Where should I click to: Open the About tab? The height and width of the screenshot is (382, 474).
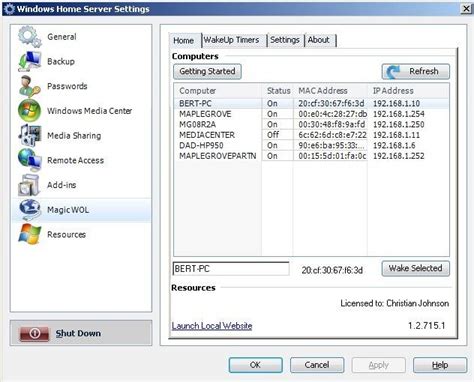[x=319, y=40]
